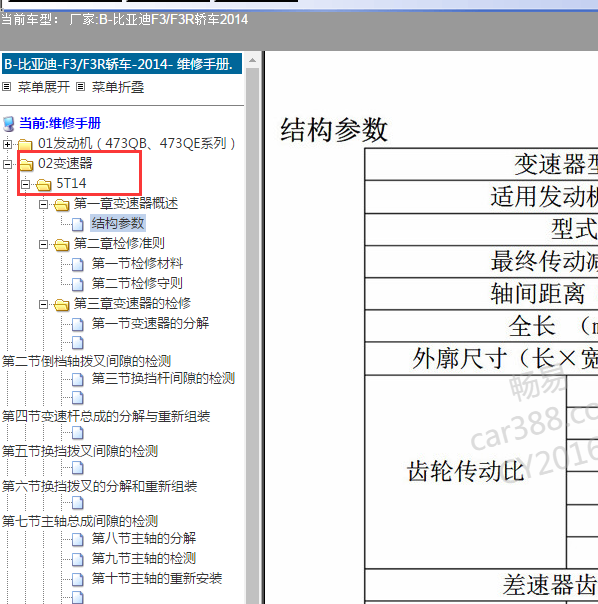Click the 齿轮传动比 table cell
This screenshot has width=598, height=604.
465,471
